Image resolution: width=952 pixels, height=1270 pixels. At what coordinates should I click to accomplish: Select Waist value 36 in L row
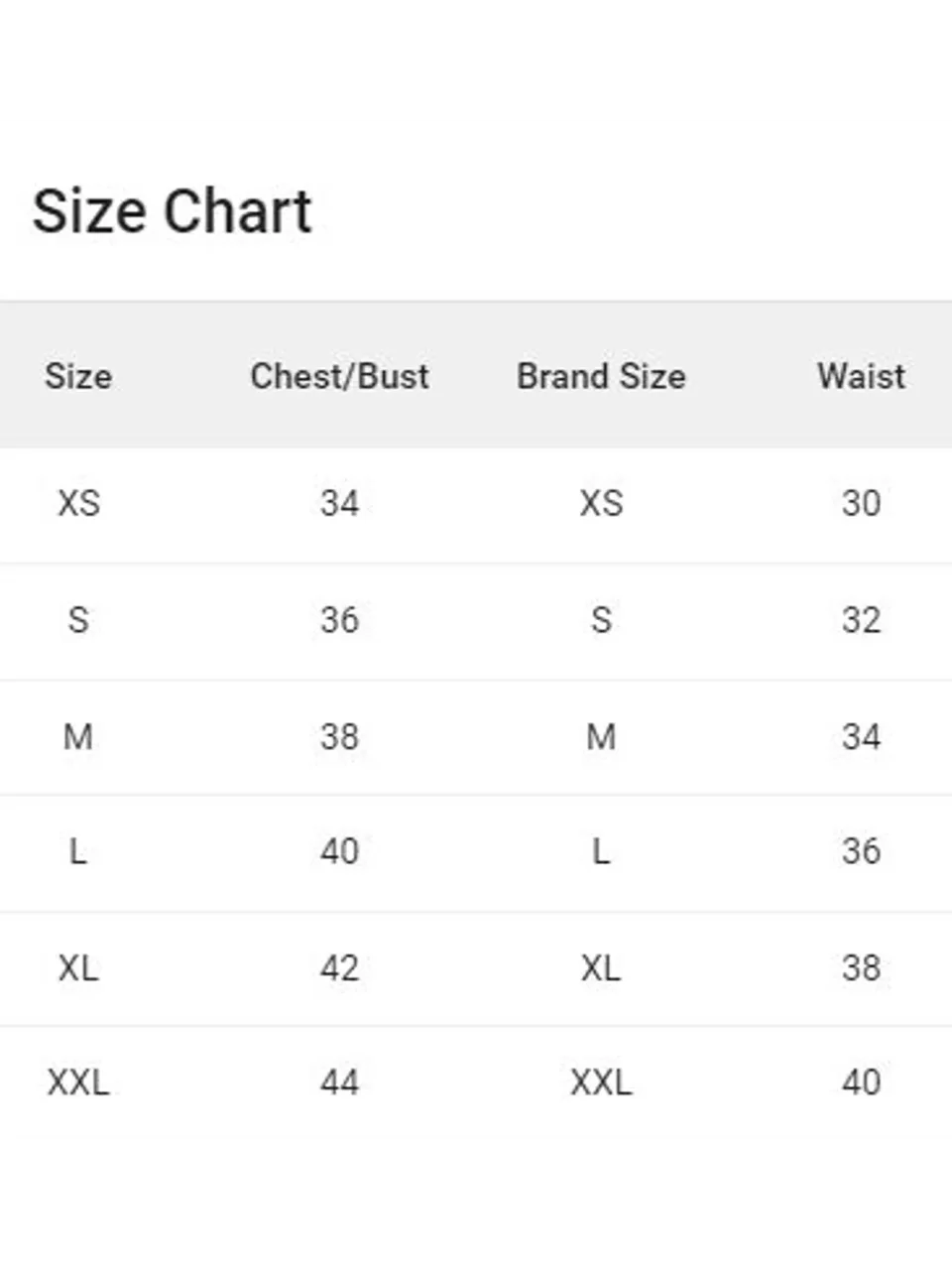[861, 851]
